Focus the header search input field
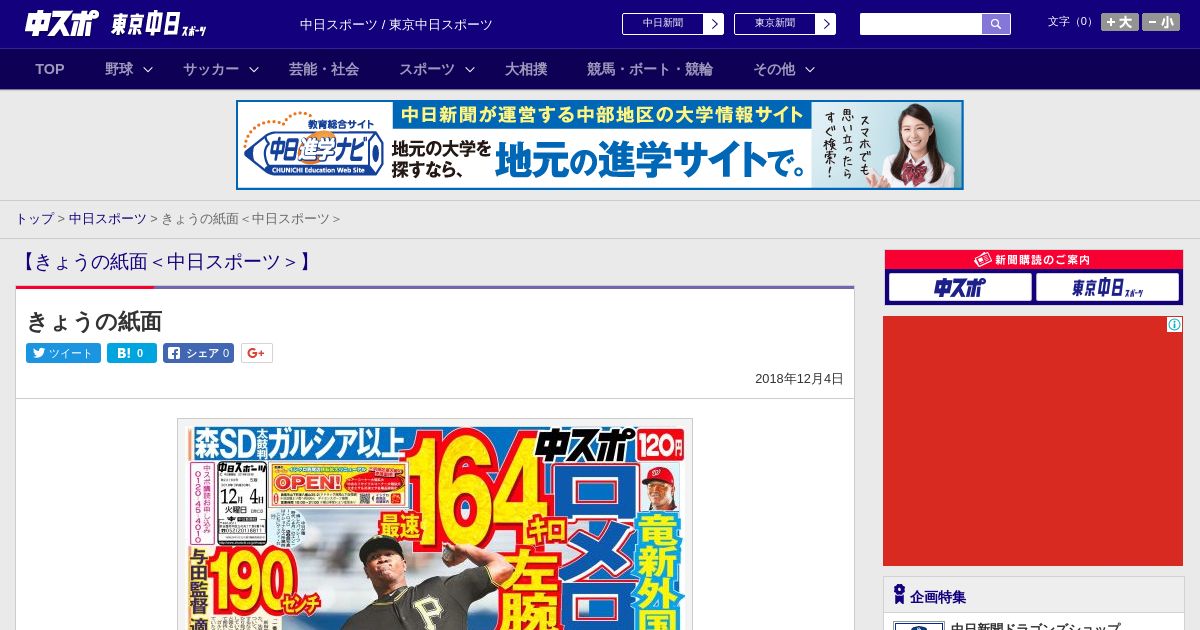Image resolution: width=1200 pixels, height=630 pixels. (x=921, y=24)
